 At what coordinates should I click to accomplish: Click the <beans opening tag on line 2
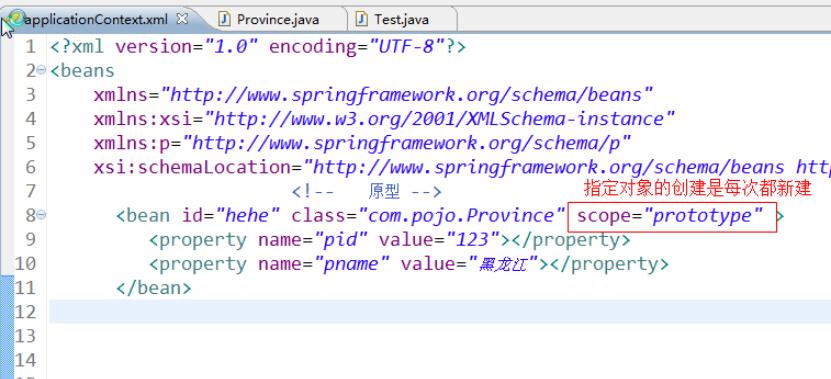pos(82,71)
